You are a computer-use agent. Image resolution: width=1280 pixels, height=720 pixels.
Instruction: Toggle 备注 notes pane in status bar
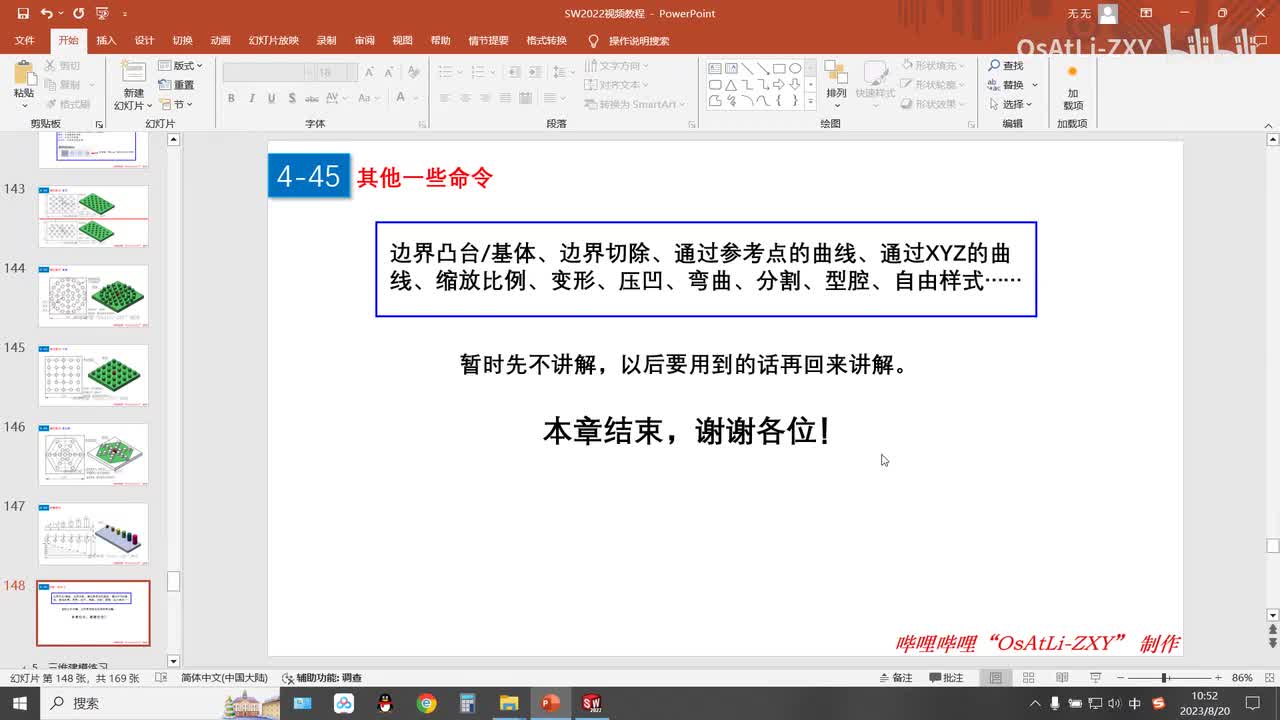click(895, 677)
